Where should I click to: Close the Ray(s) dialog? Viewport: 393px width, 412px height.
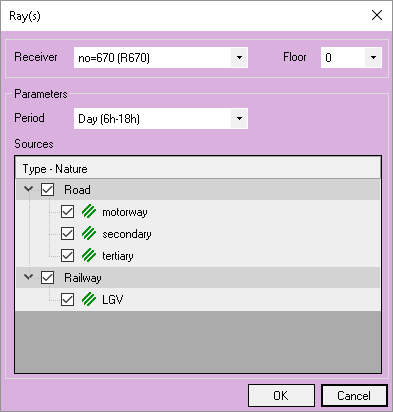[377, 15]
